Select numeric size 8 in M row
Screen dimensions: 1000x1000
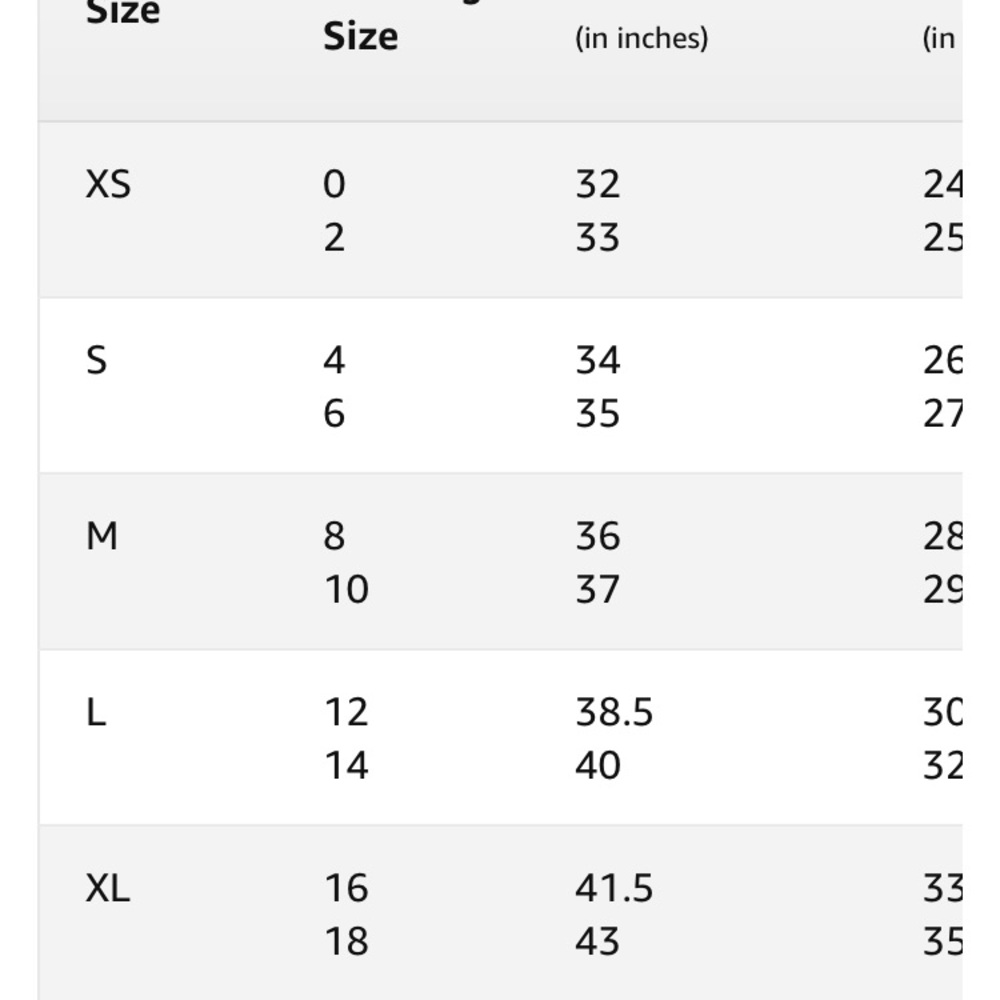click(x=334, y=537)
